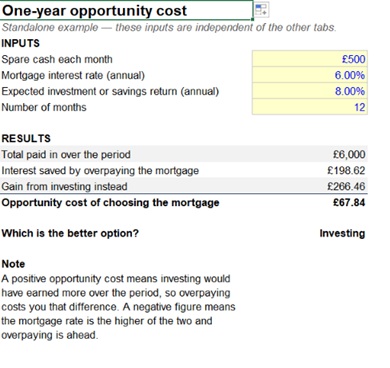Click the Note heading cell
This screenshot has height=368, width=390.
tap(13, 264)
